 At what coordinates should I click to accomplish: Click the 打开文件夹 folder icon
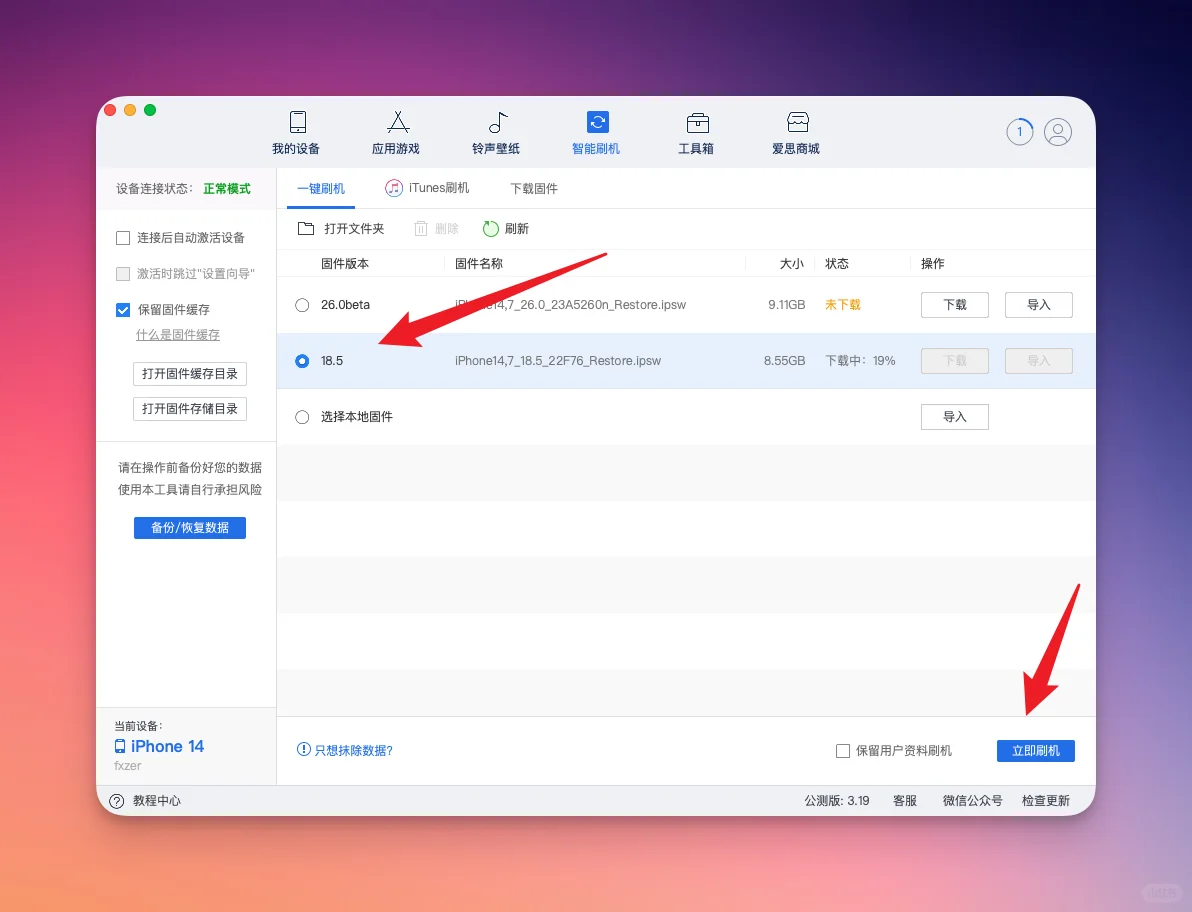click(304, 228)
